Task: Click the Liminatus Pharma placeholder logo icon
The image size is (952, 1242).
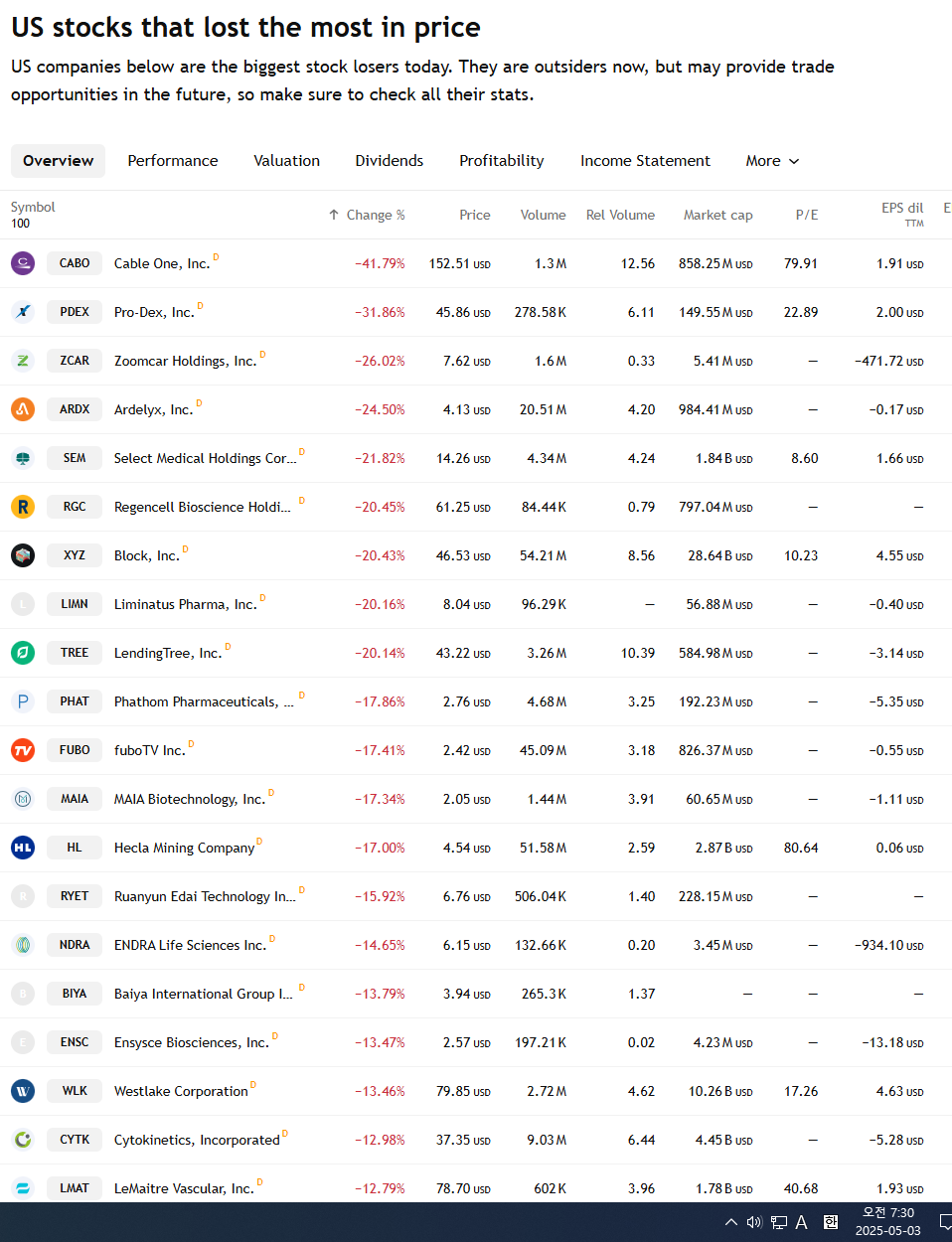Action: pyautogui.click(x=23, y=604)
